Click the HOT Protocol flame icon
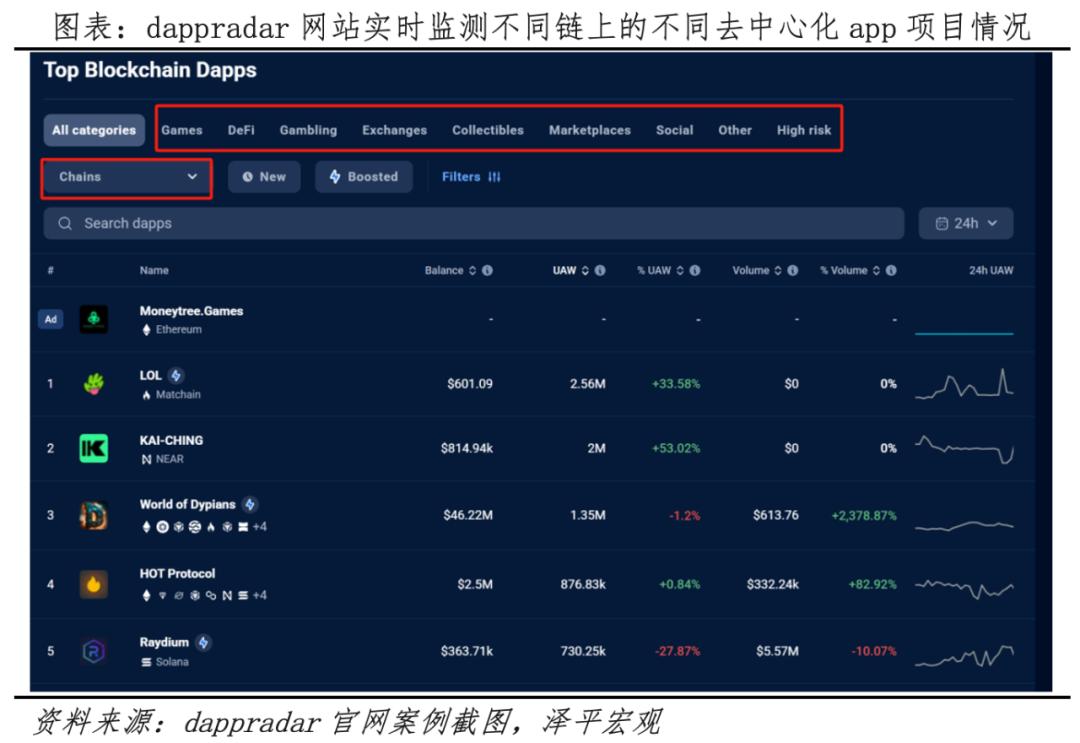 93,582
